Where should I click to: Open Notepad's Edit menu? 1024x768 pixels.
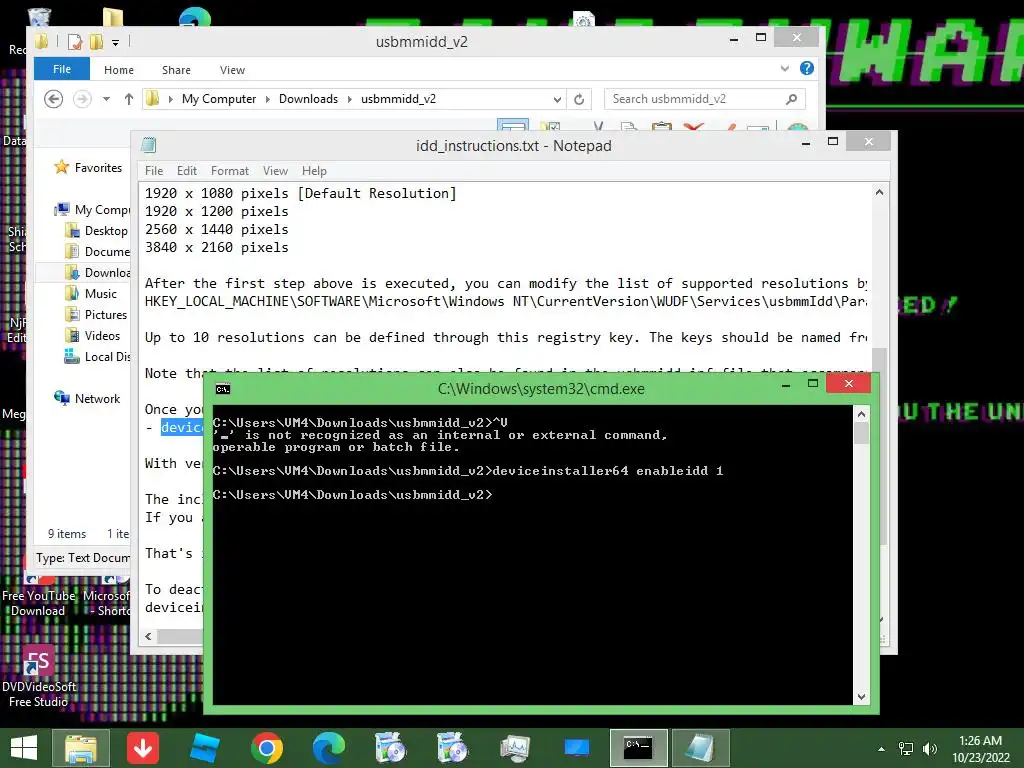[187, 170]
